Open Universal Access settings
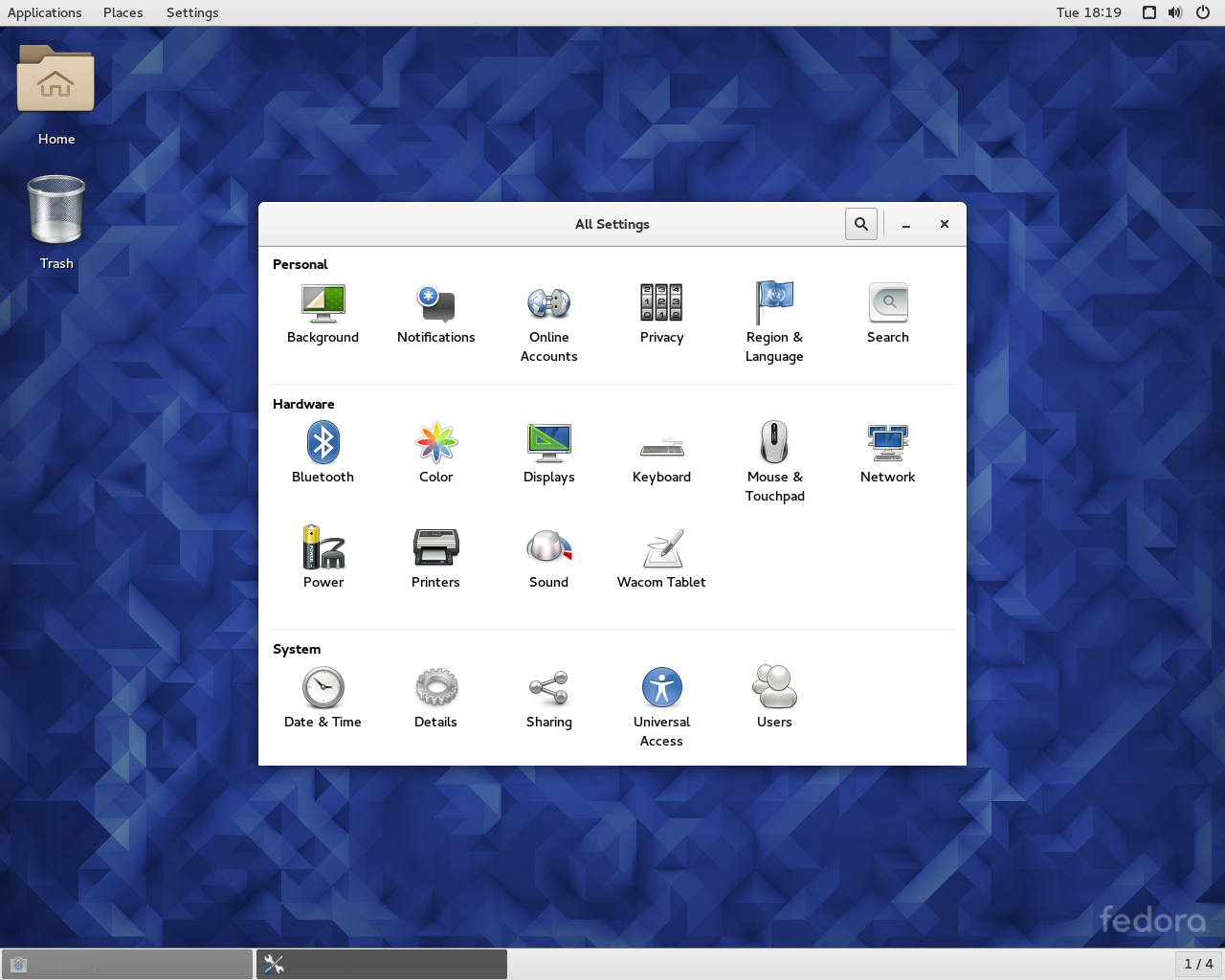Viewport: 1225px width, 980px height. (x=662, y=707)
